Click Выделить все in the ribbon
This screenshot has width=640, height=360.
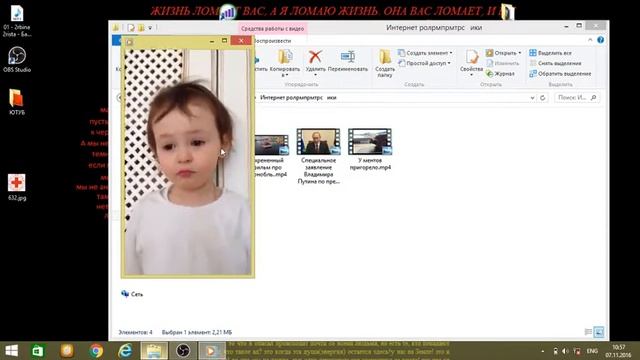tap(550, 53)
